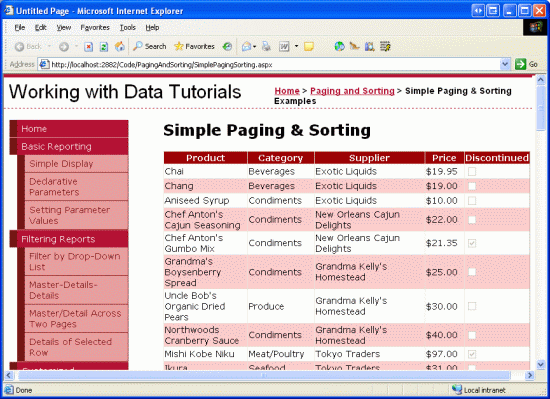Open the Search toolbar button
This screenshot has height=399, width=550.
click(150, 46)
